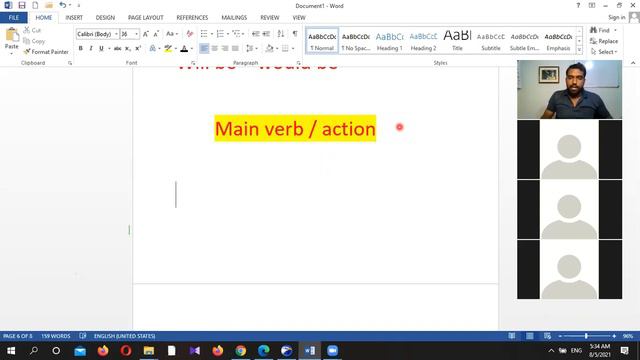Open Shading color dropdown
Viewport: 640px width, 360px height.
[x=277, y=49]
